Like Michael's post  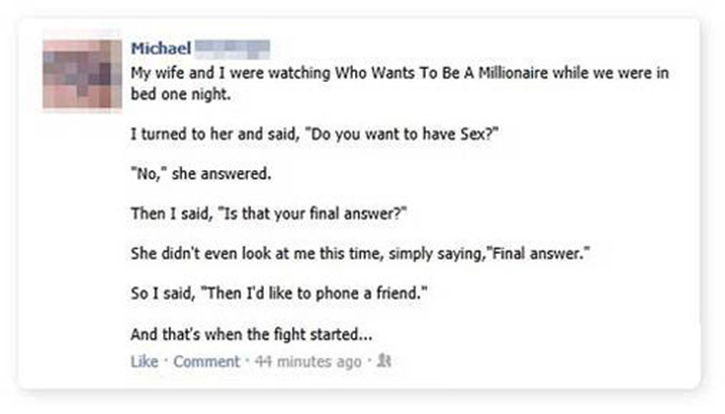click(x=144, y=361)
